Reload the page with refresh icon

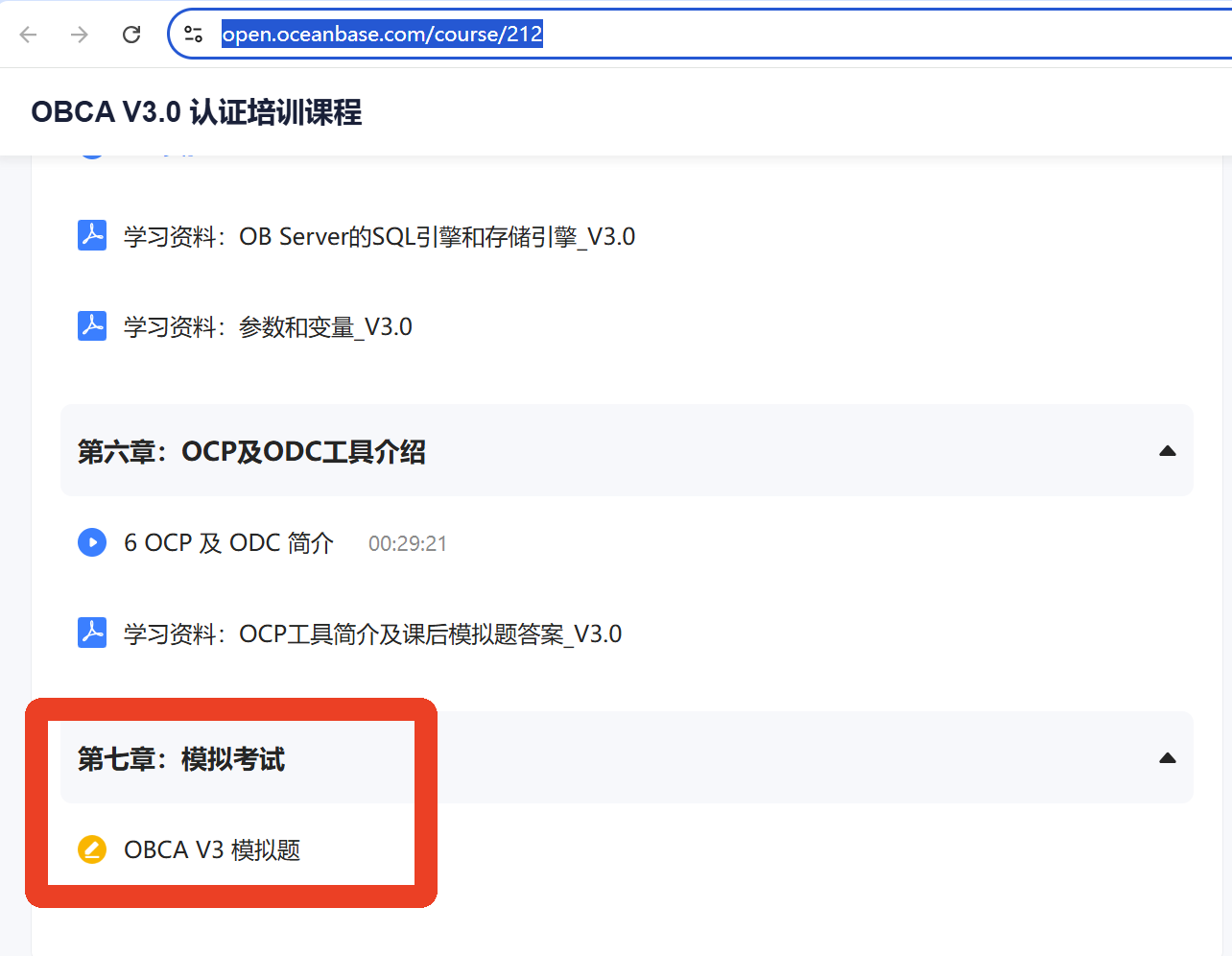coord(131,35)
